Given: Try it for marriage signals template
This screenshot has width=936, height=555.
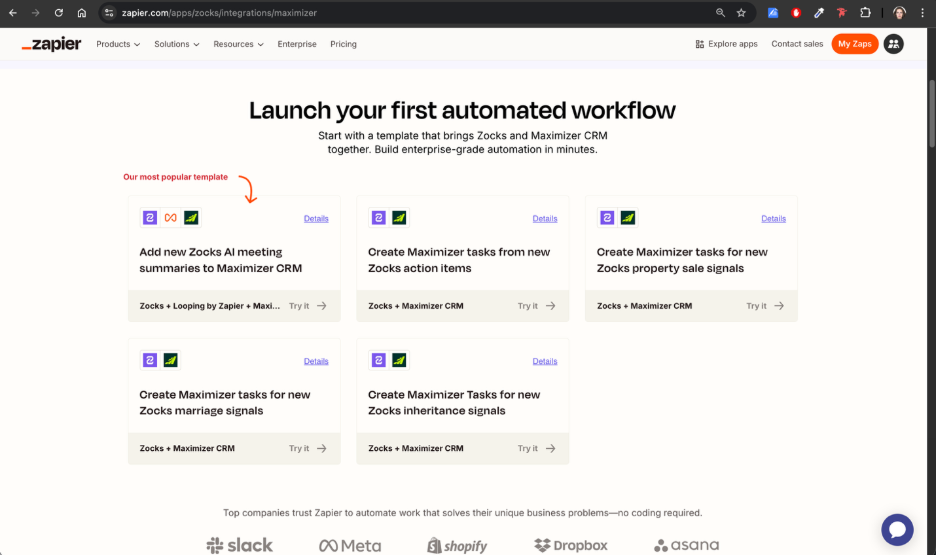Looking at the screenshot, I should coord(307,448).
